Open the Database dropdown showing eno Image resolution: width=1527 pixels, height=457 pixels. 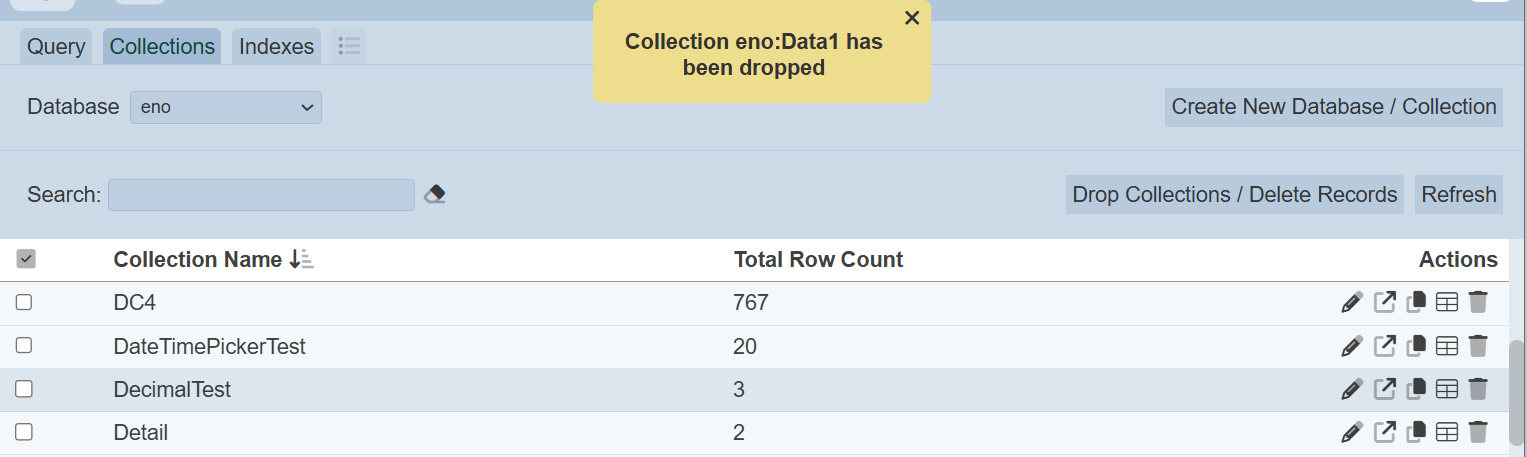(x=226, y=107)
